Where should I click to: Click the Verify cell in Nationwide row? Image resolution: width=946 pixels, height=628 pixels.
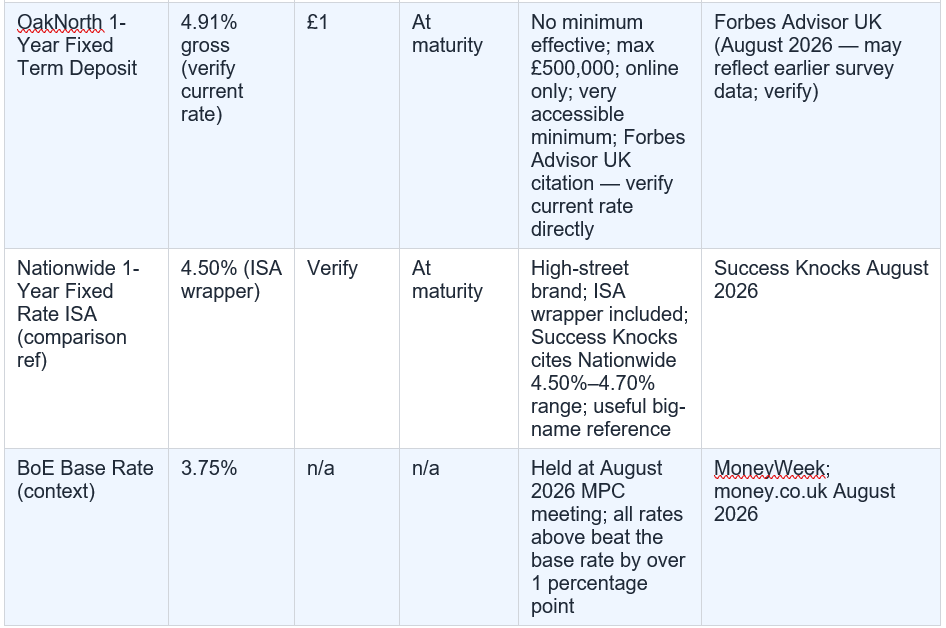(x=347, y=348)
